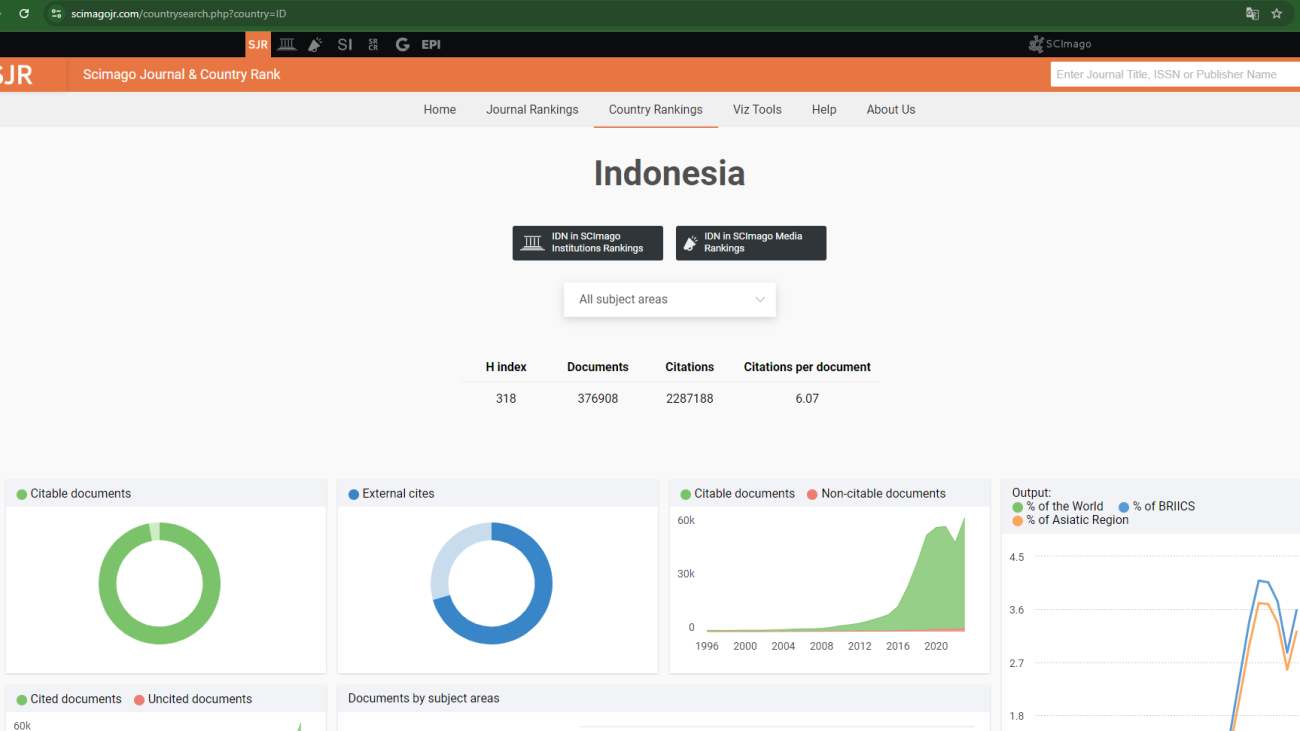
Task: Click the megaphone icon on Media Rankings button
Action: (690, 243)
